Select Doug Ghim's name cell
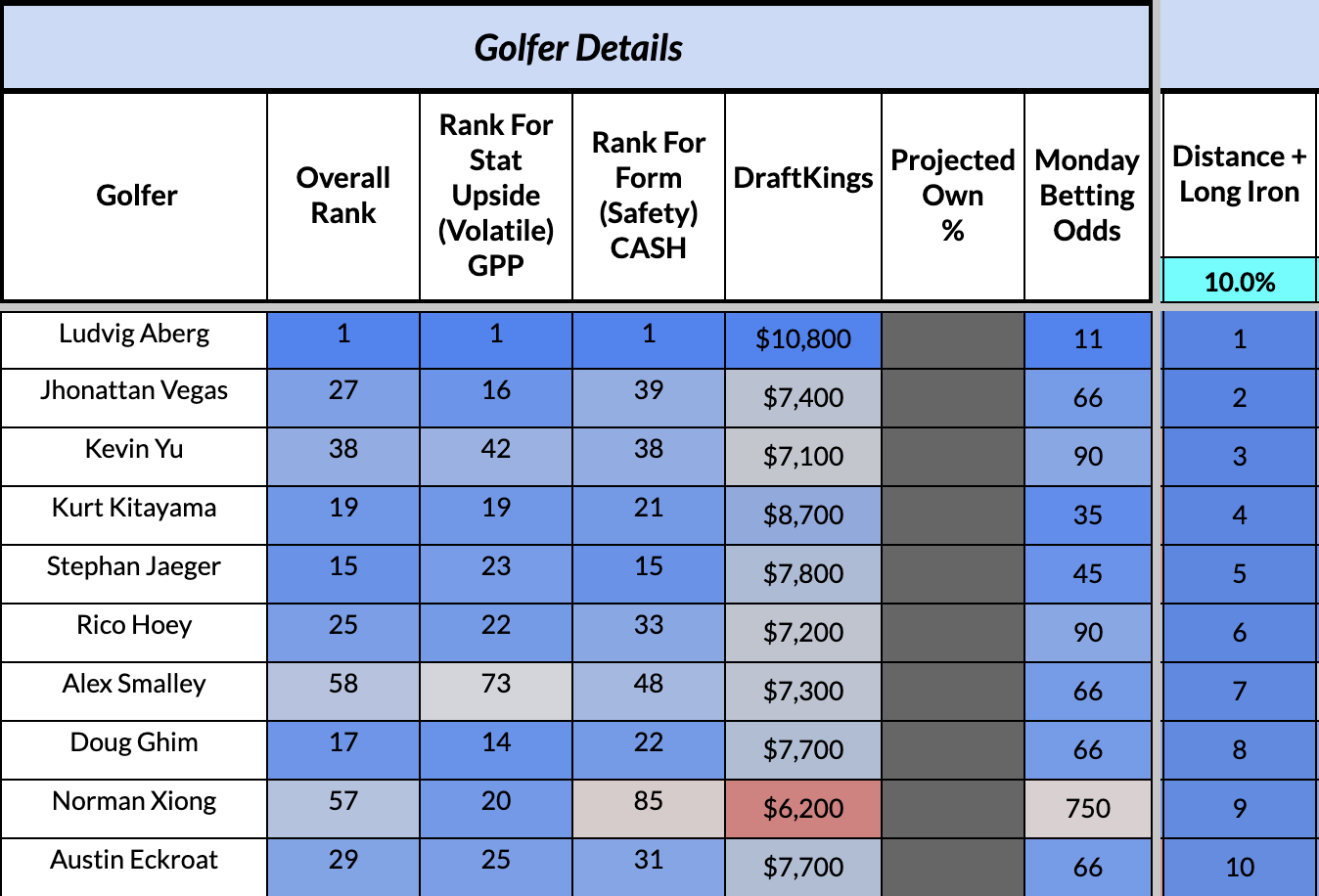The image size is (1319, 896). (x=134, y=743)
